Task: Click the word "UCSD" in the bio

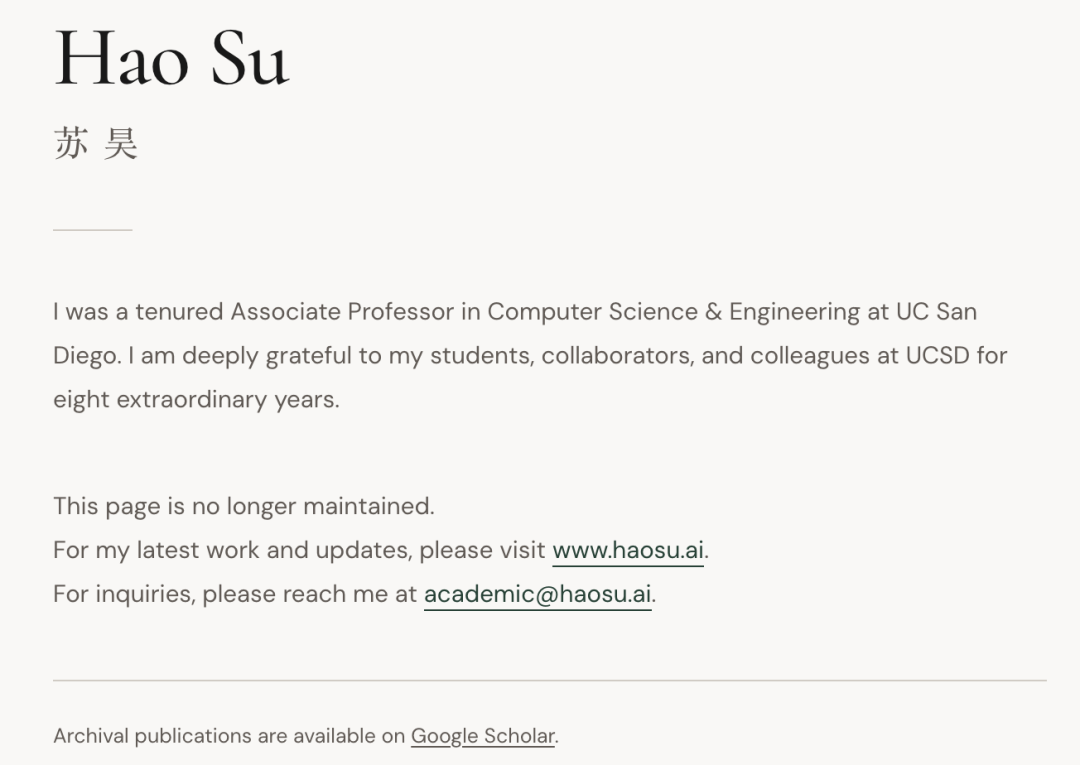Action: point(937,356)
